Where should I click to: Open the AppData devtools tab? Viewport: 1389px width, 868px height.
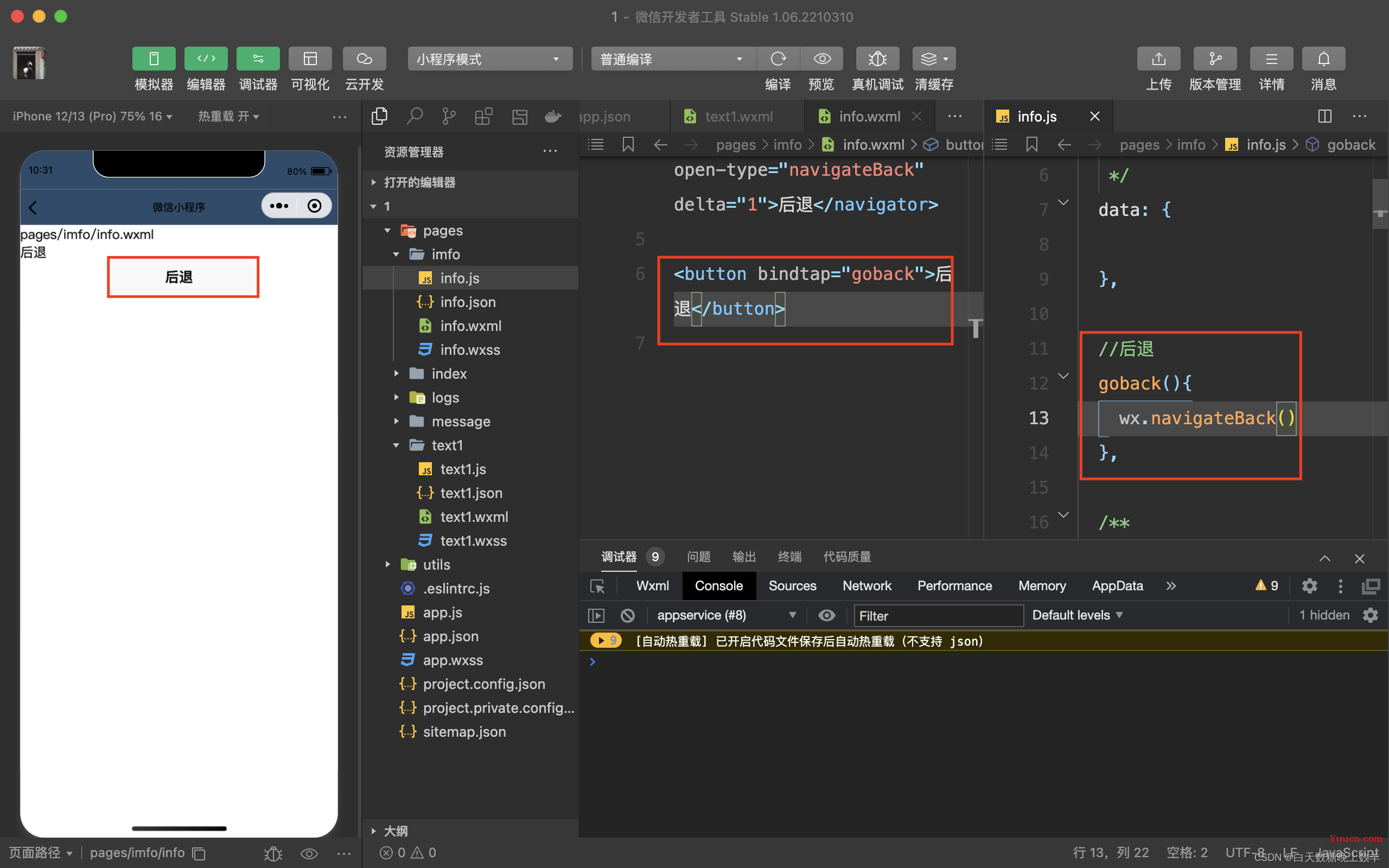(1117, 585)
